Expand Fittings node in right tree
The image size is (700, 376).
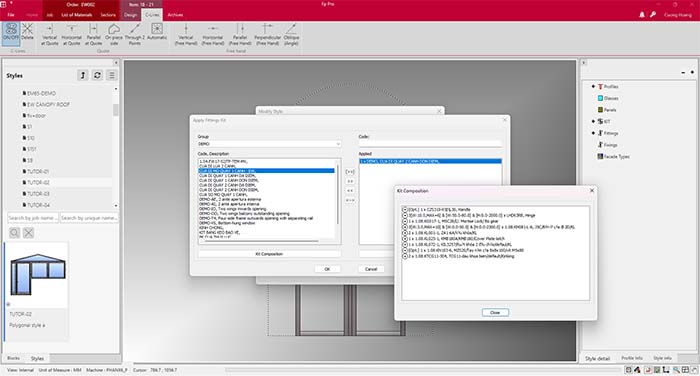pos(593,133)
